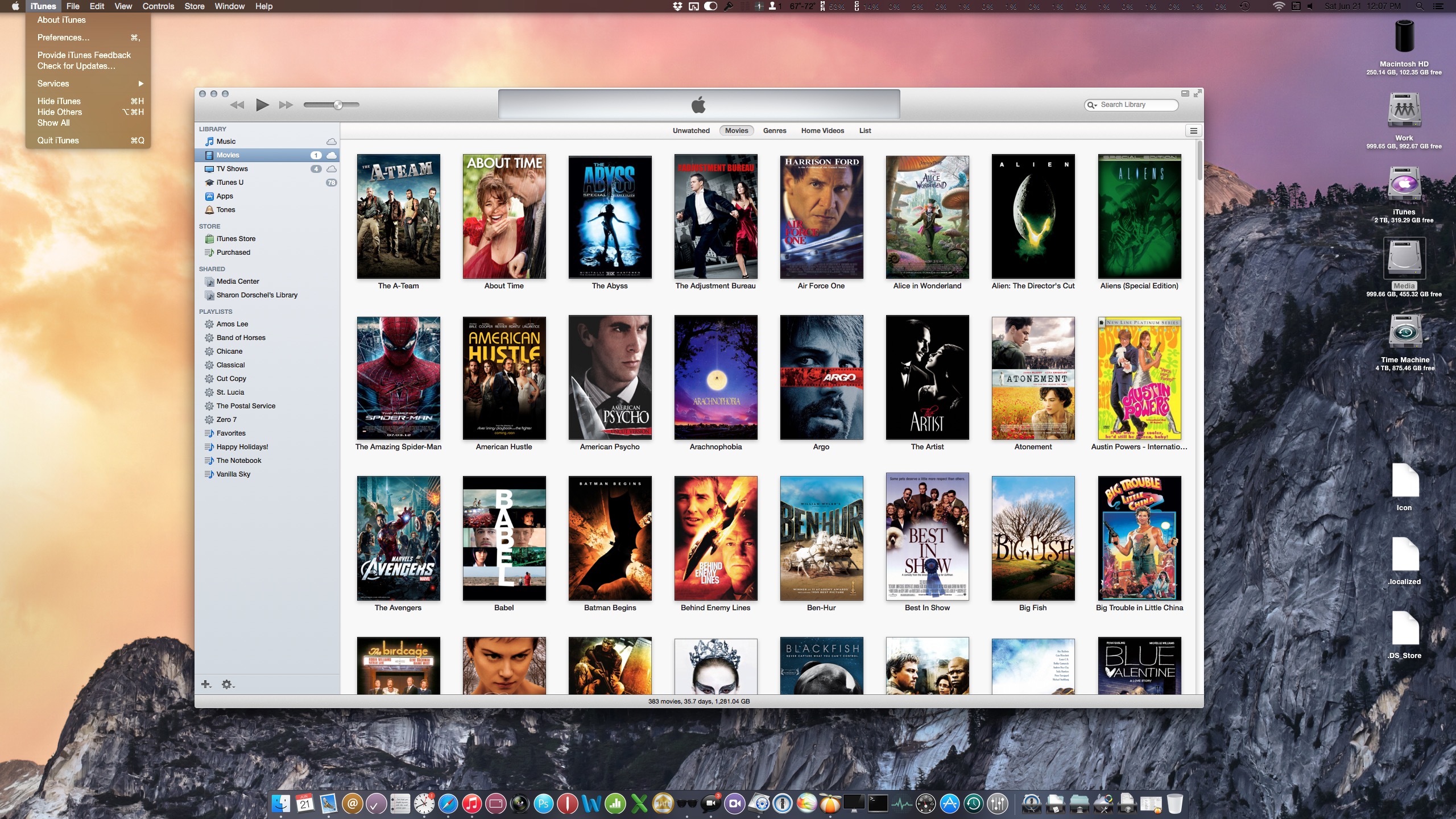Viewport: 1456px width, 819px height.
Task: Open the view options list button
Action: (1194, 131)
